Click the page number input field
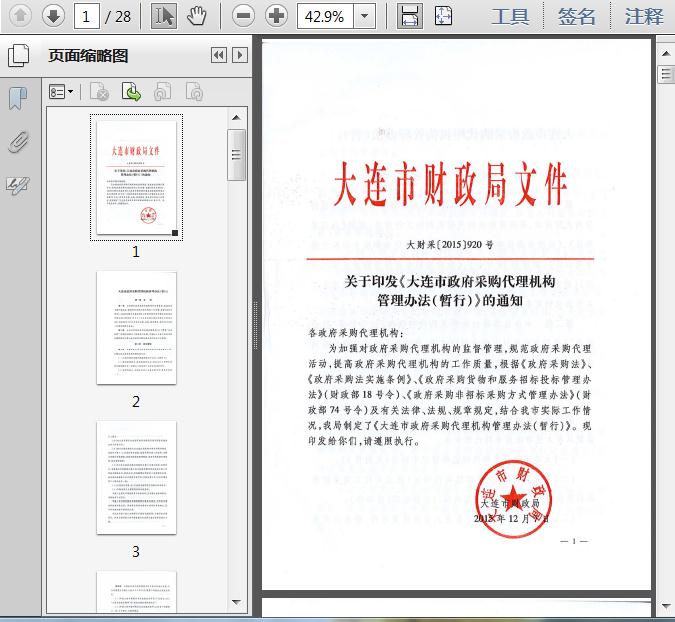675x622 pixels. [x=87, y=16]
